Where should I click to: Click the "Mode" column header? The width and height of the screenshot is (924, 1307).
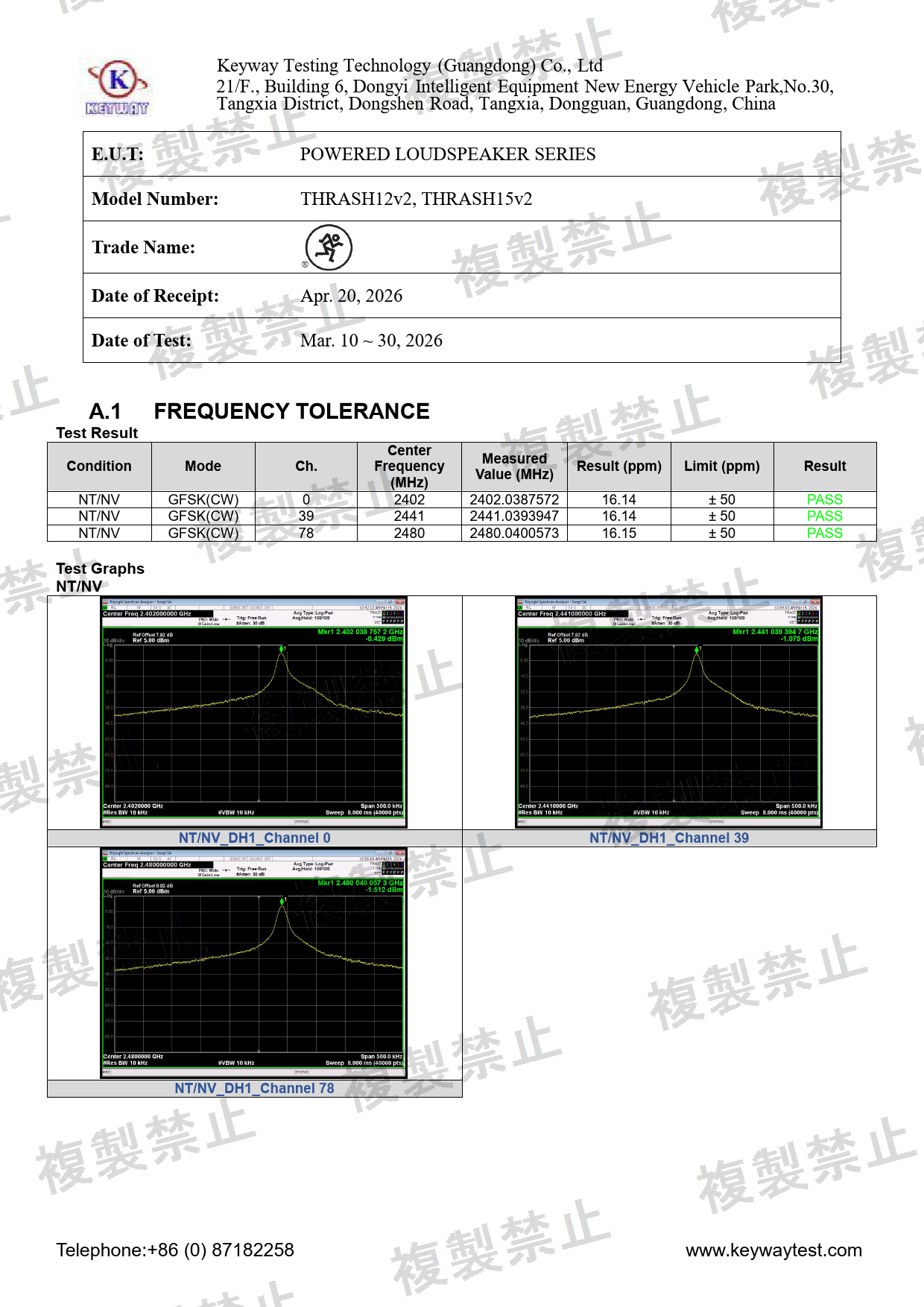tap(203, 466)
